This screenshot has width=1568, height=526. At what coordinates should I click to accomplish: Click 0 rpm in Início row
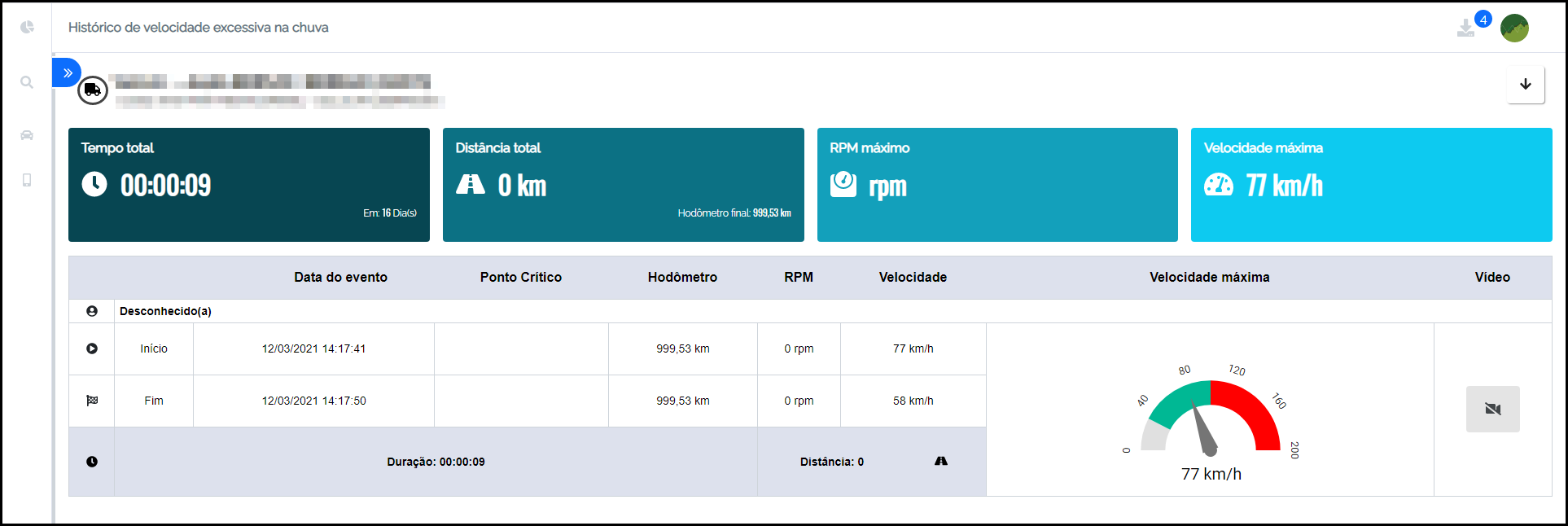799,348
